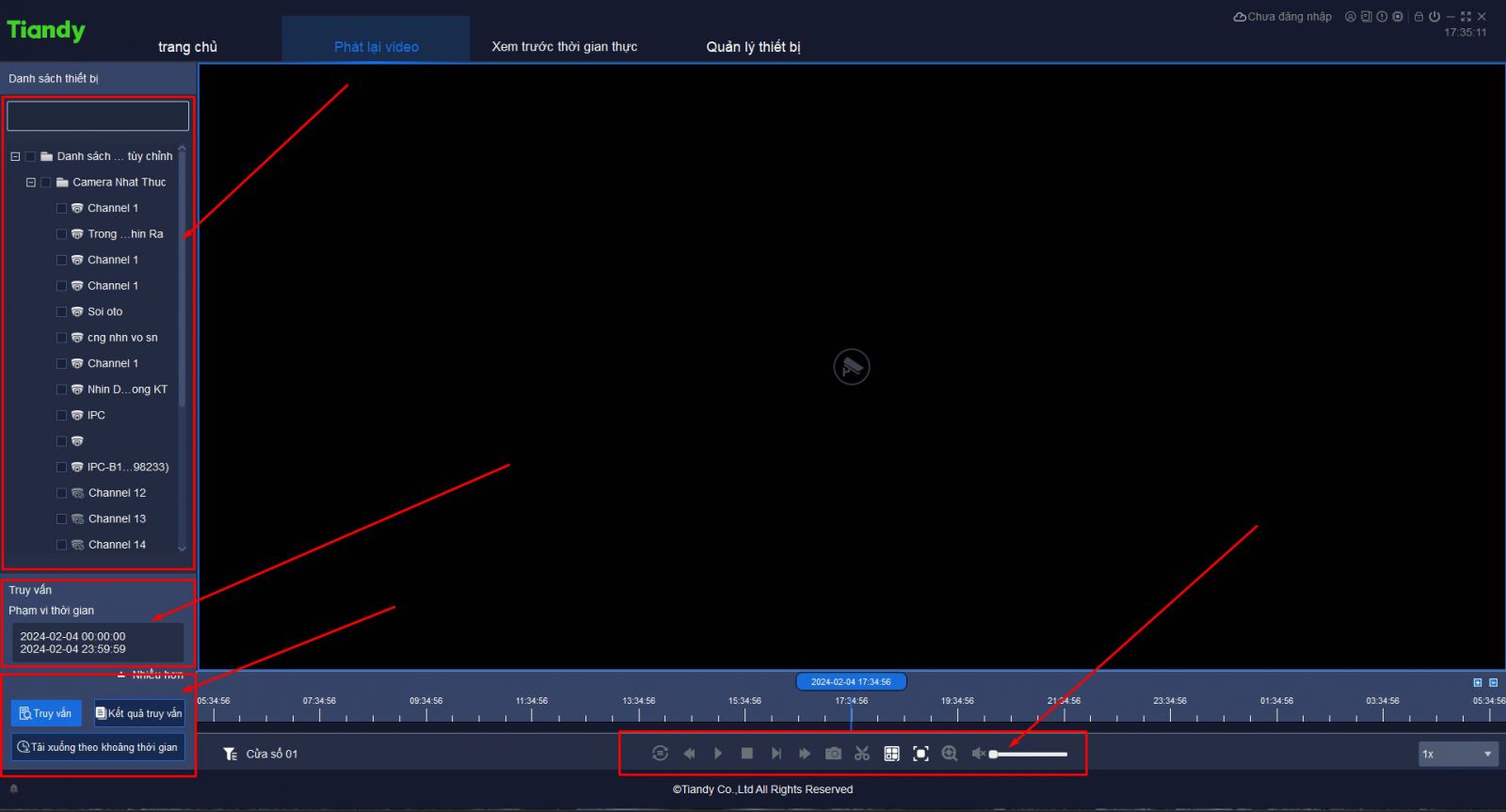Click the alarm information icon in the title bar
The width and height of the screenshot is (1506, 812).
(x=1382, y=16)
